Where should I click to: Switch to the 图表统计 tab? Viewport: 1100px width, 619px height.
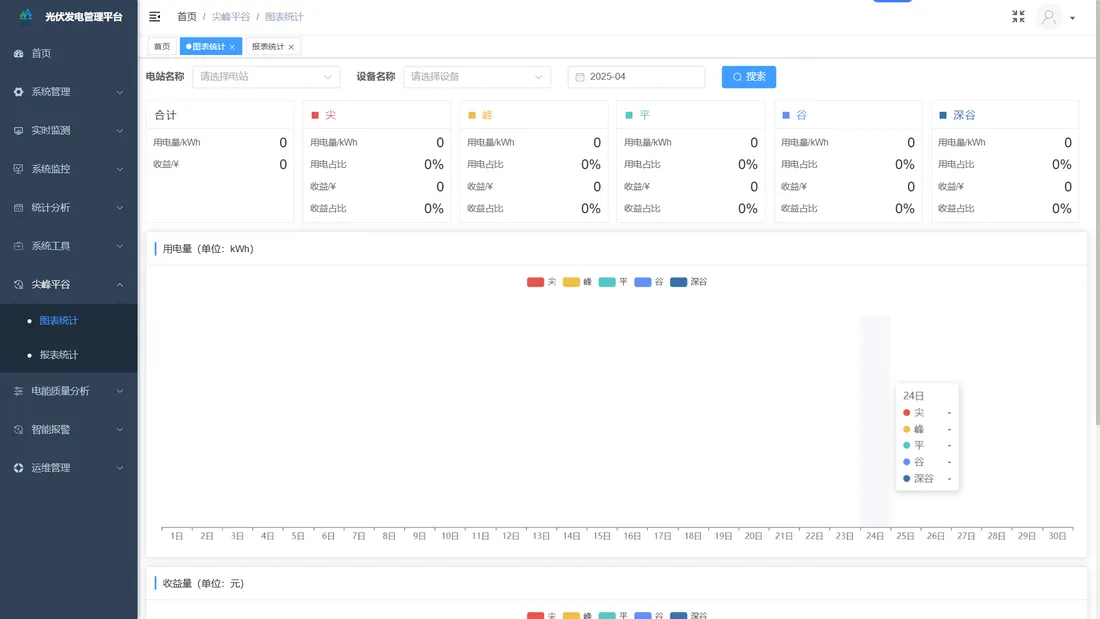click(210, 46)
